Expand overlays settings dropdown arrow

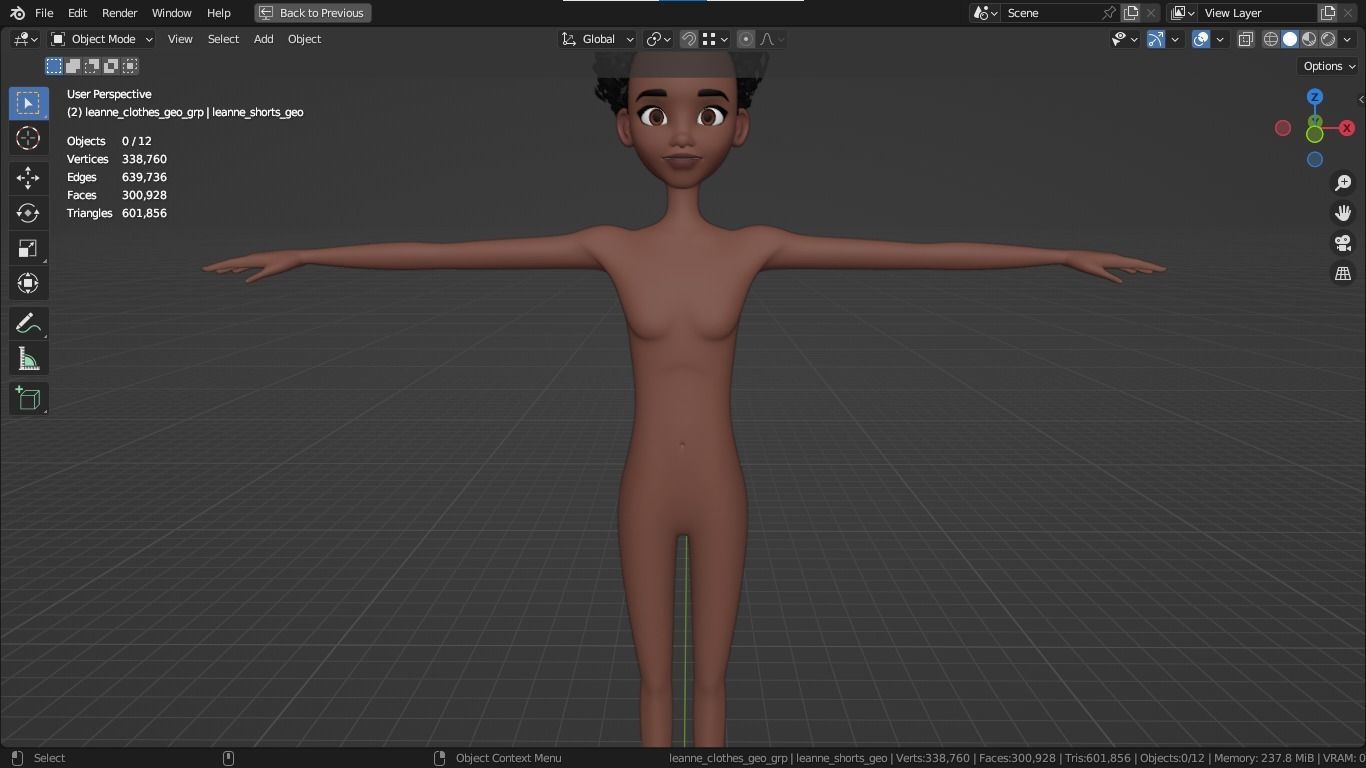point(1220,39)
